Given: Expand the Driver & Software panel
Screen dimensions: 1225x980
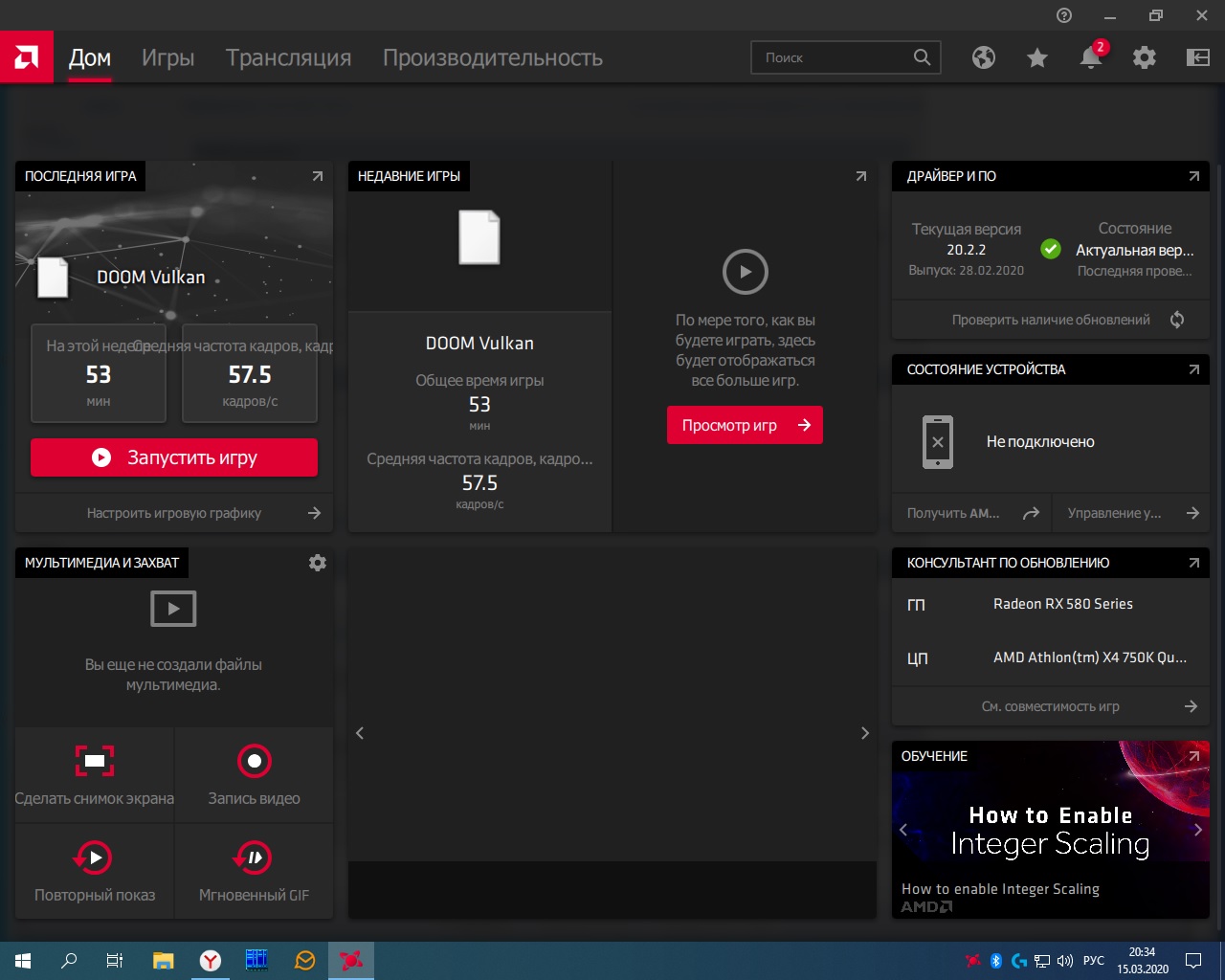Looking at the screenshot, I should point(1193,176).
